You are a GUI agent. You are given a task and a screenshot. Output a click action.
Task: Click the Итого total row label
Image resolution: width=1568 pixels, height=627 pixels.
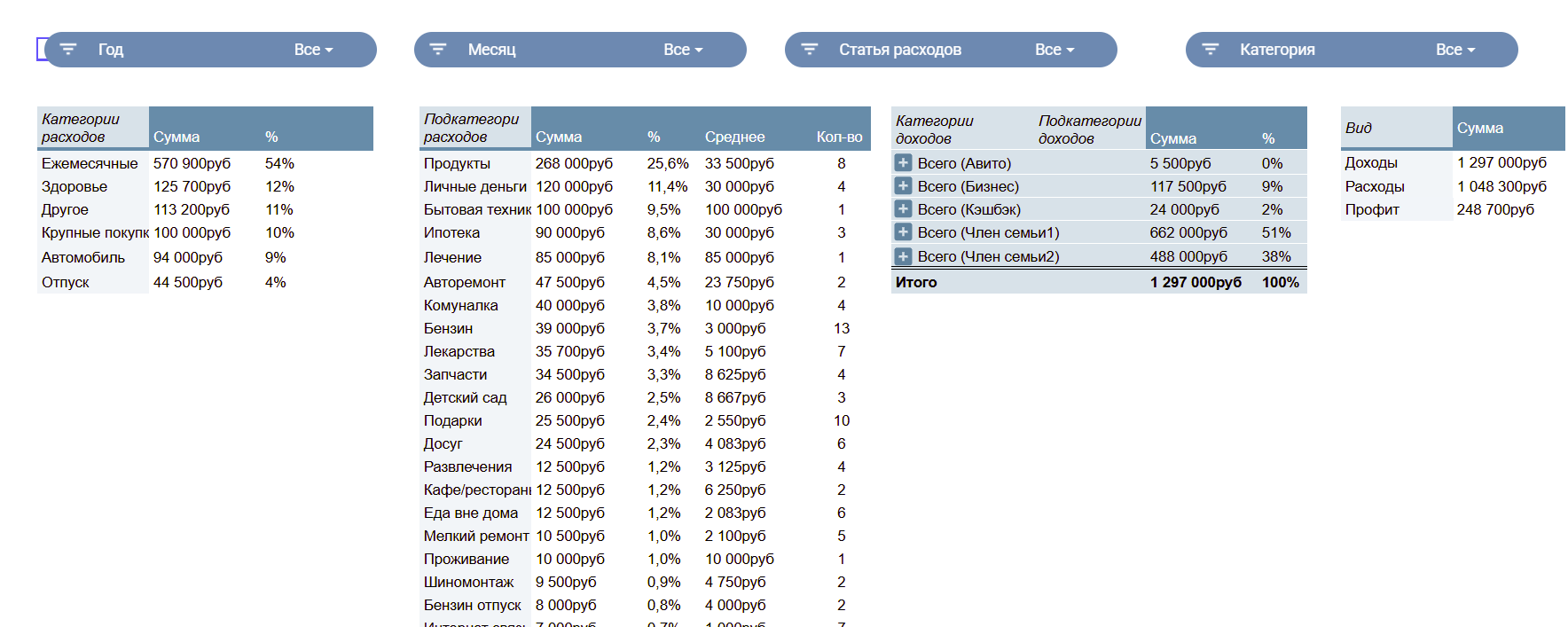(x=916, y=282)
